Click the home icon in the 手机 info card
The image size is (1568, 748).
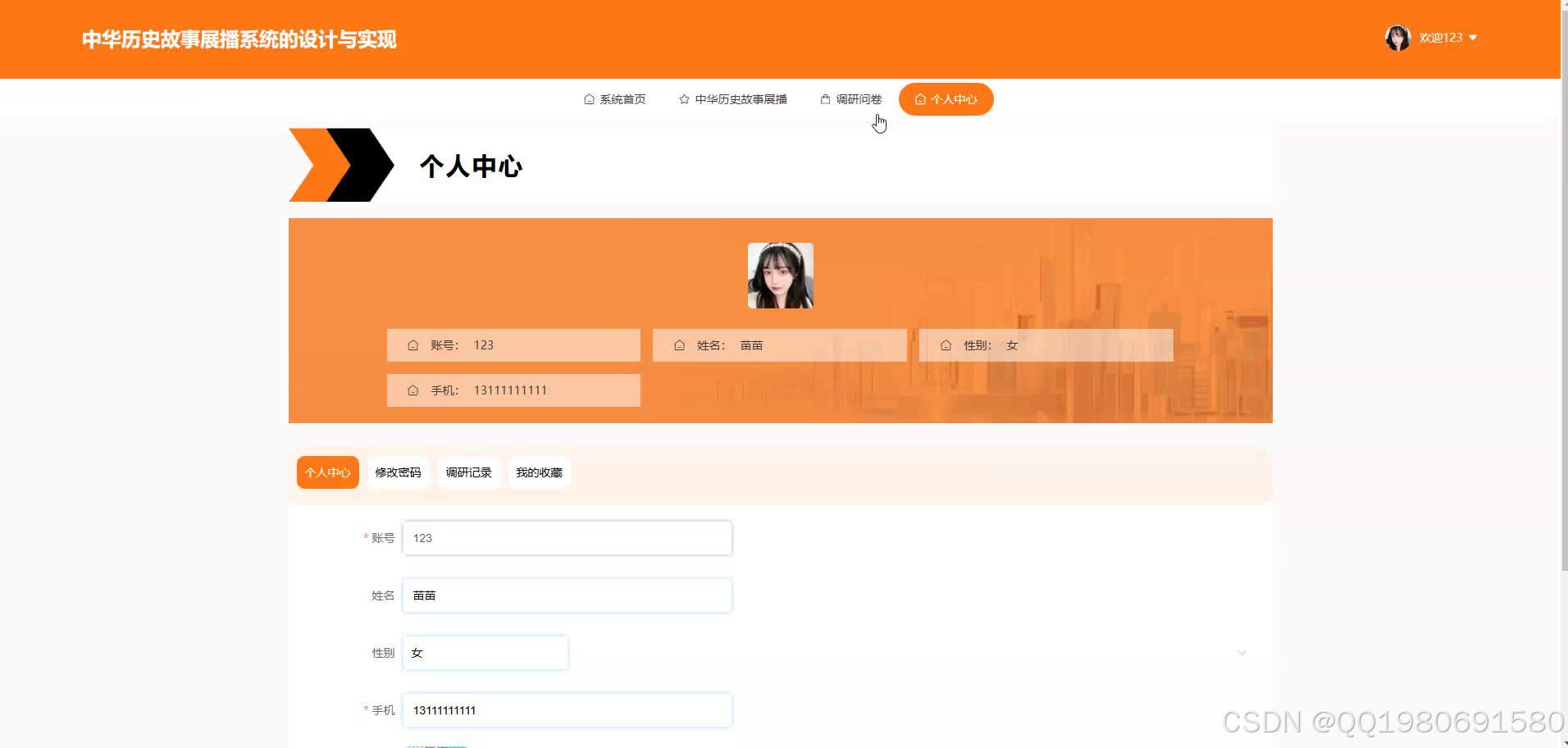[x=413, y=390]
